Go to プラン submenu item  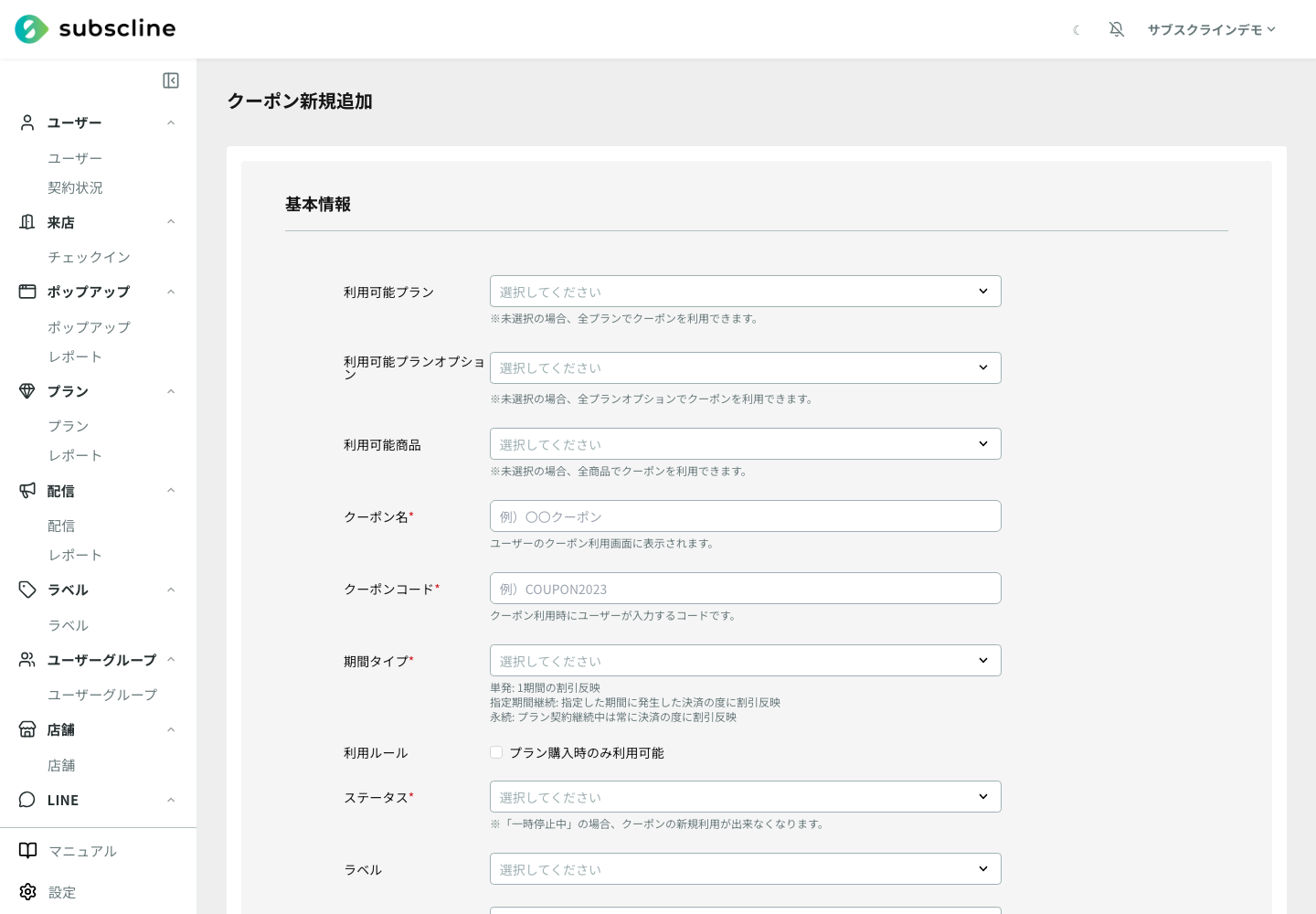pos(69,426)
